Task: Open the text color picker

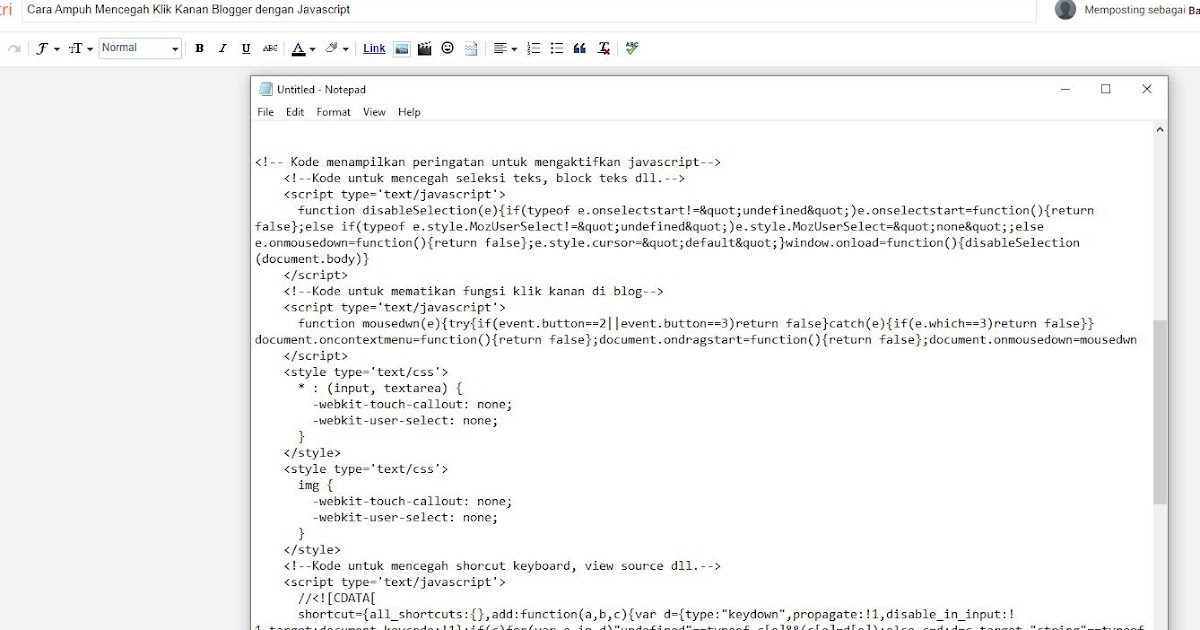Action: (x=302, y=48)
